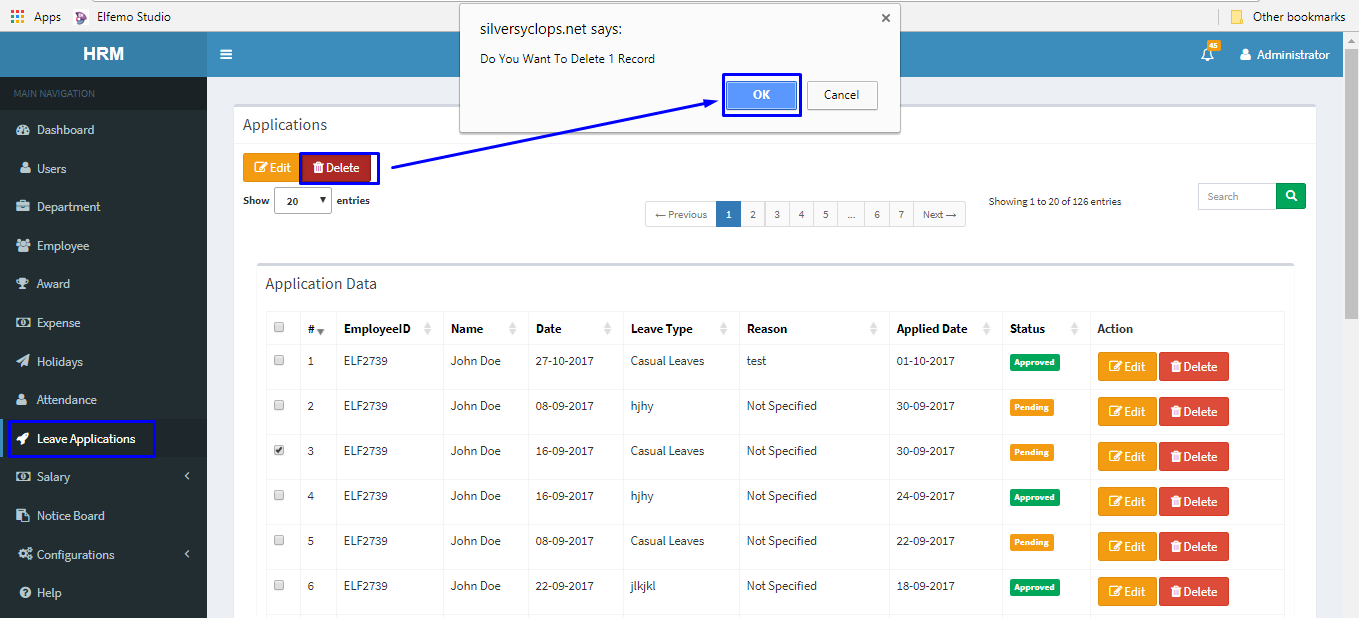
Task: Toggle the hamburger sidebar menu icon
Action: 226,54
